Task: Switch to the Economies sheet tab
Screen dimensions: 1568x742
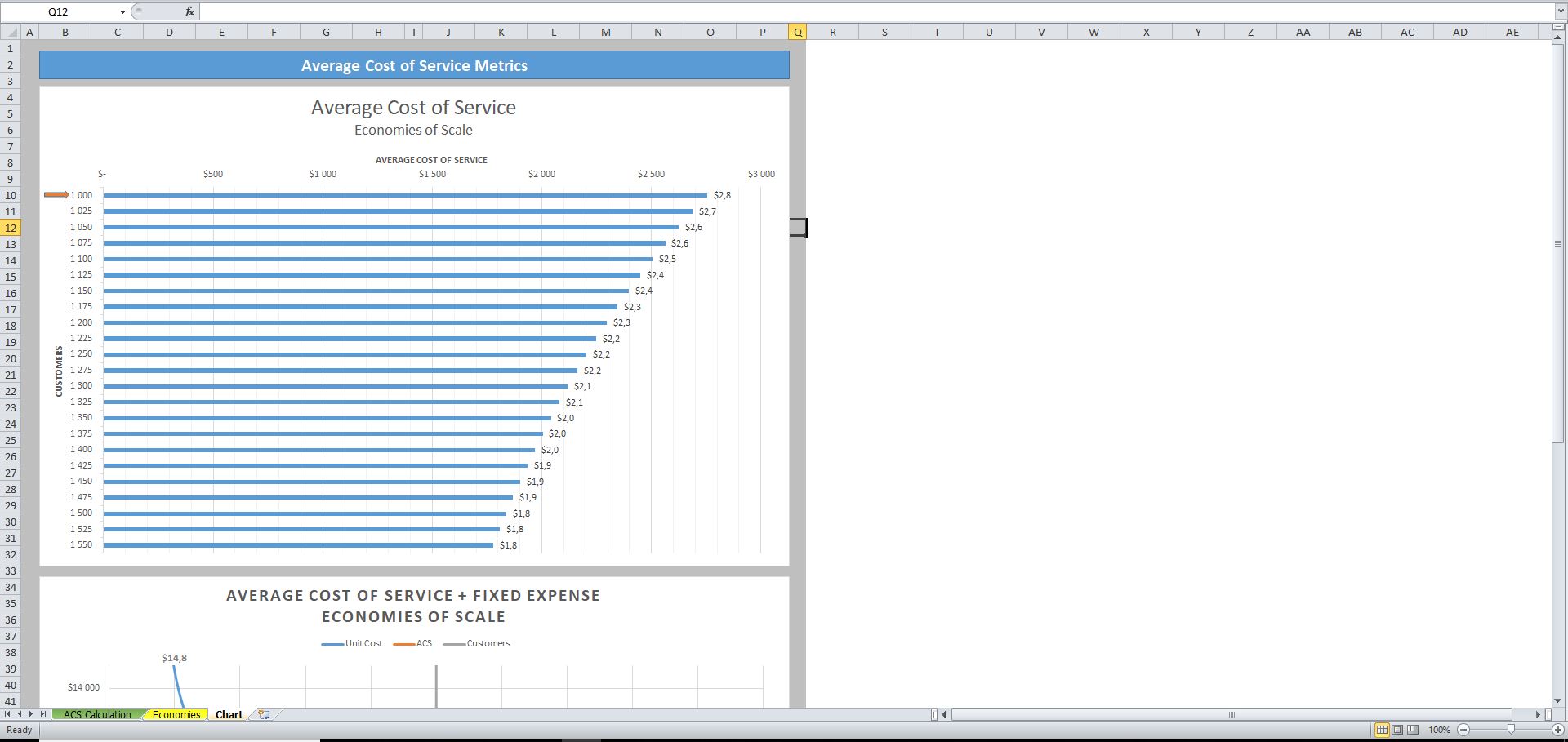Action: (175, 714)
